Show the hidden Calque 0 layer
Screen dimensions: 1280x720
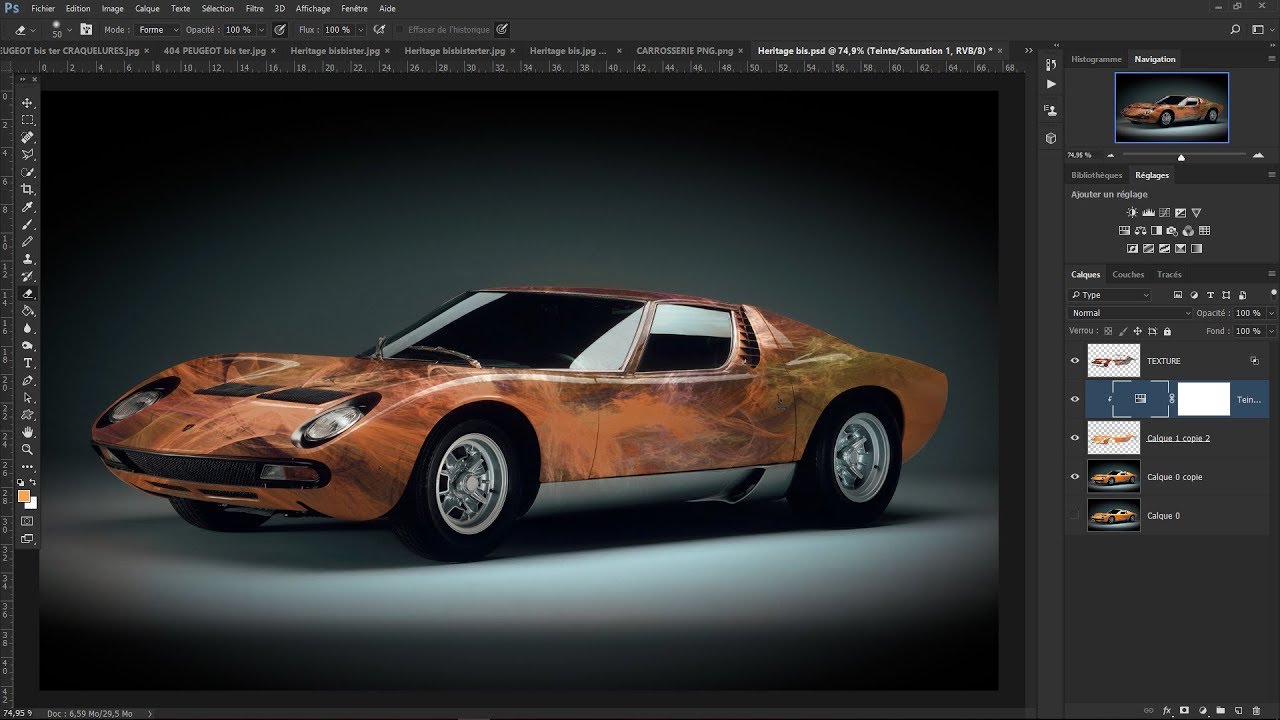[1075, 516]
